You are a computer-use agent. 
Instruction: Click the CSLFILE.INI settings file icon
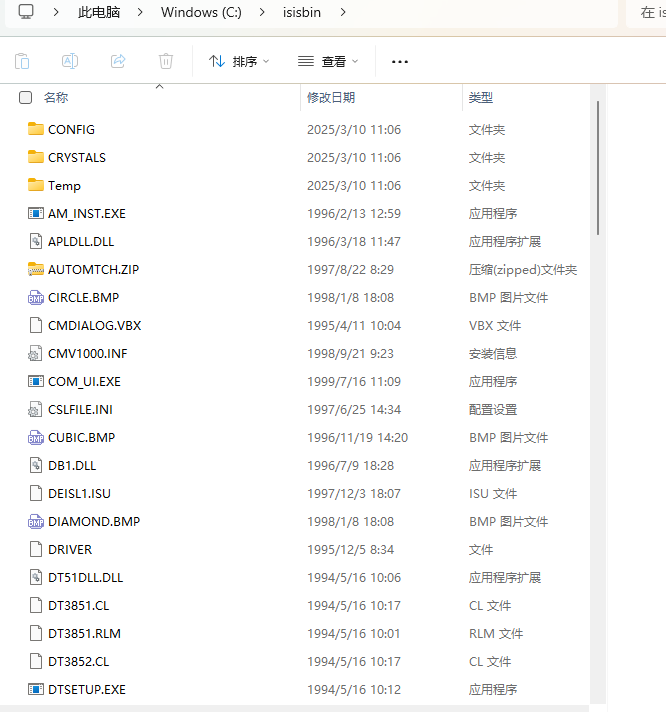coord(36,409)
